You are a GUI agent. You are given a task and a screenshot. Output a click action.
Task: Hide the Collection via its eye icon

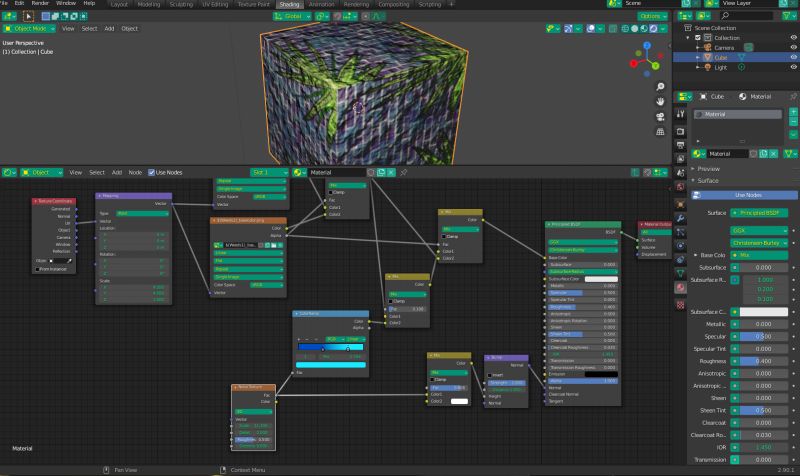793,38
